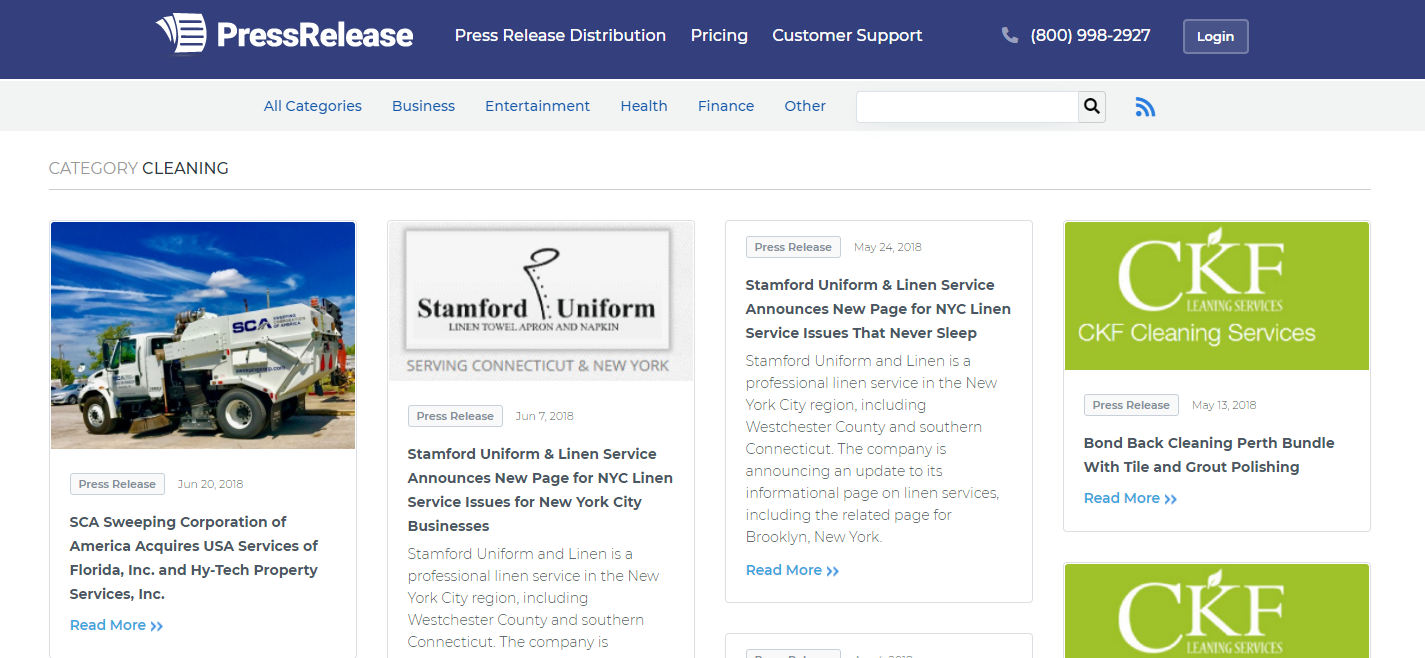
Task: Open SCA sweeper truck thumbnail
Action: tap(203, 335)
